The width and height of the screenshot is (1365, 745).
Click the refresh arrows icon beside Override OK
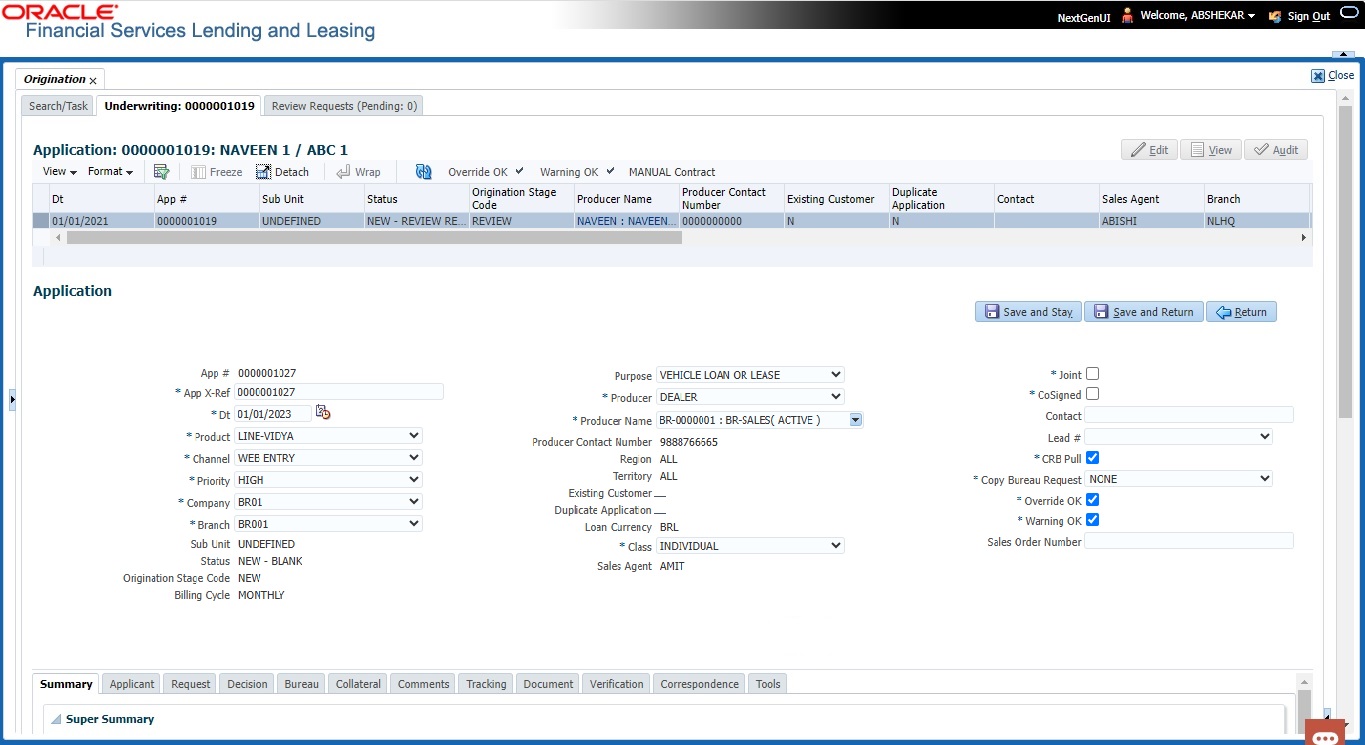point(423,172)
